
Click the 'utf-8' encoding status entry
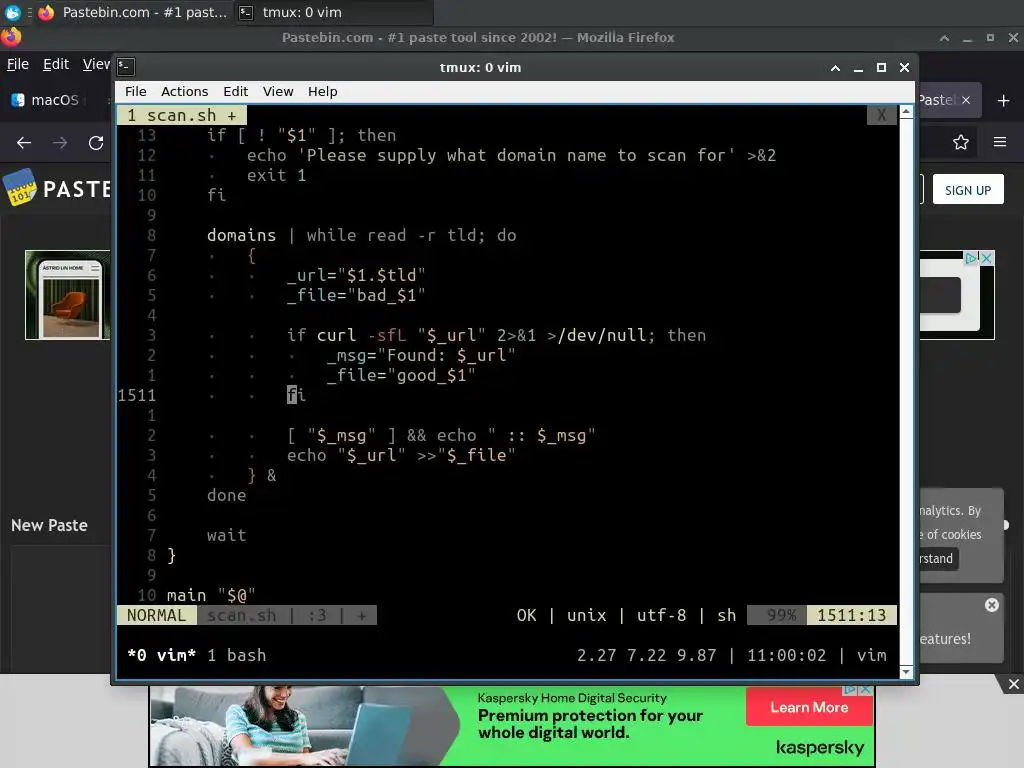point(662,616)
